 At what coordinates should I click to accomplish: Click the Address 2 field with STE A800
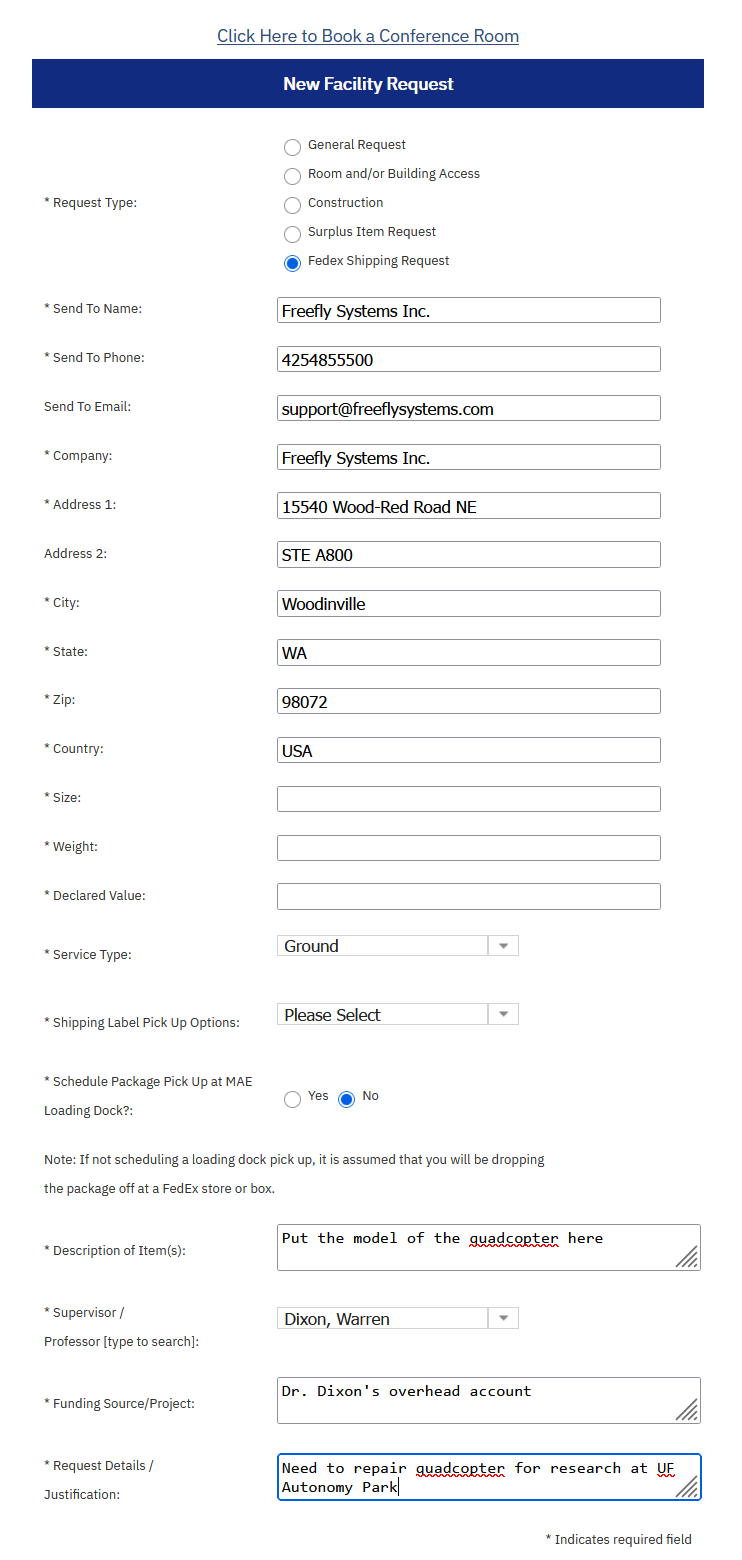tap(469, 555)
